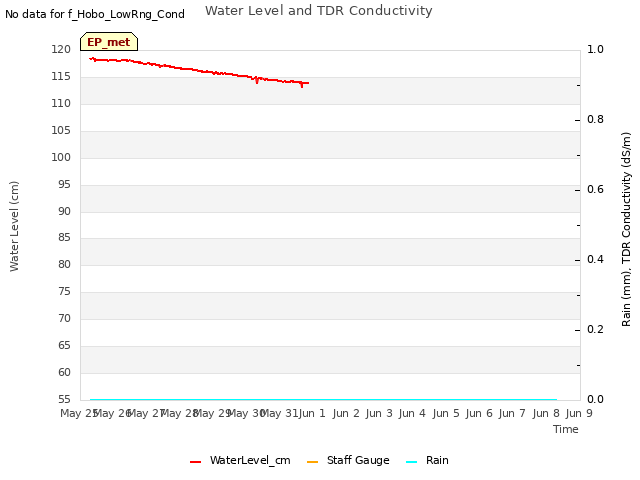
Task: Click the 0.4 right axis tick label
Action: [x=596, y=260]
